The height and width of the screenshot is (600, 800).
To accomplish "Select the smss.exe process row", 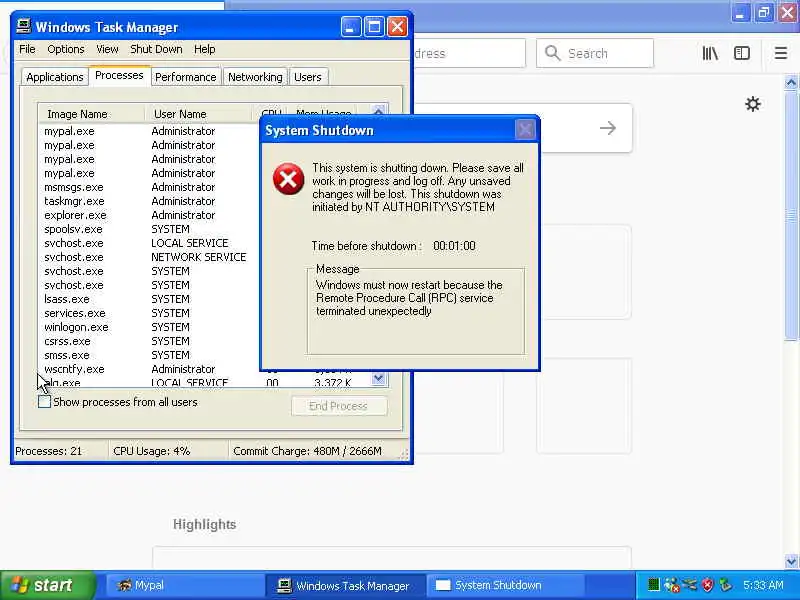I will [148, 355].
